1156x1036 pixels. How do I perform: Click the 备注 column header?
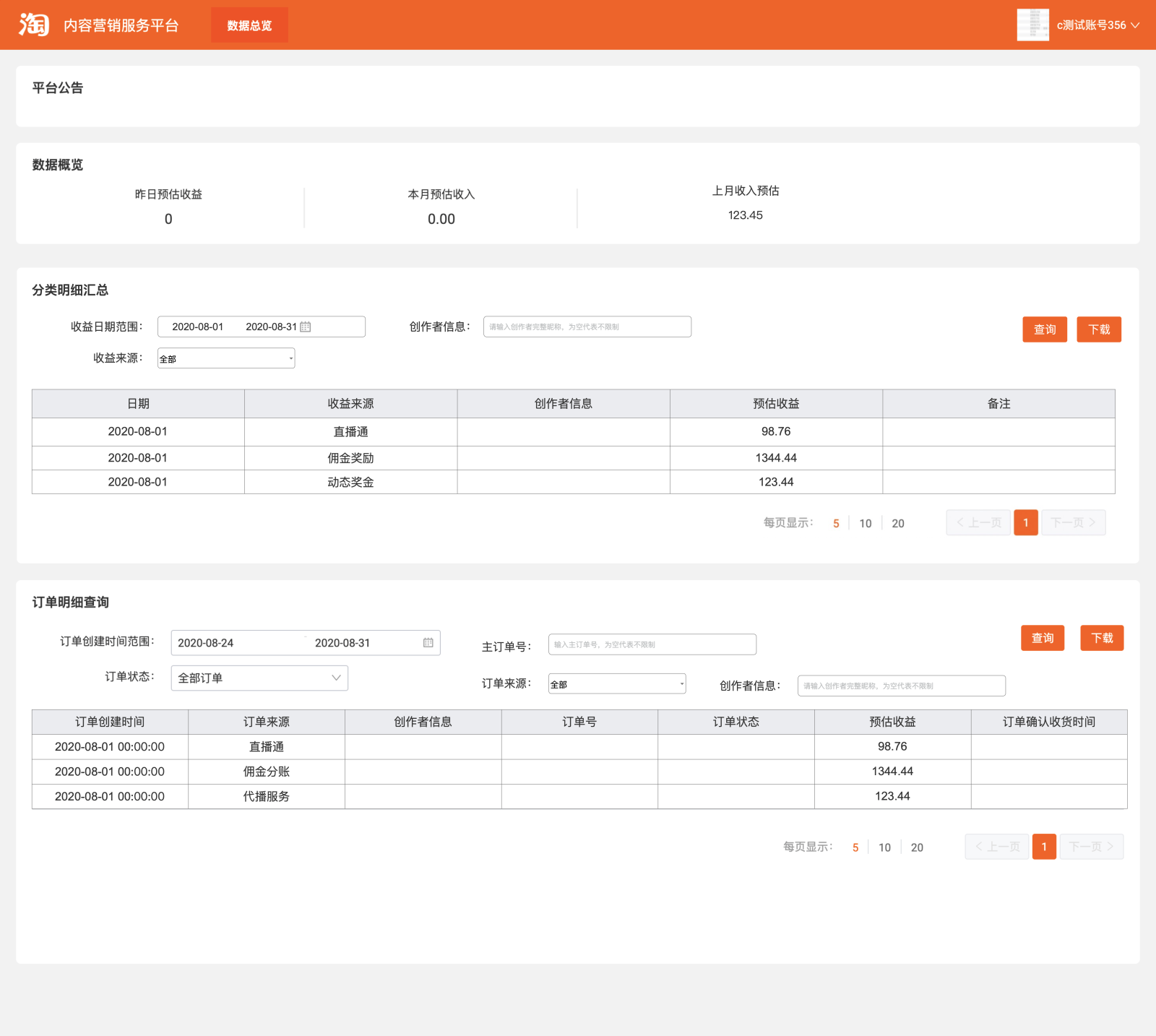[998, 404]
